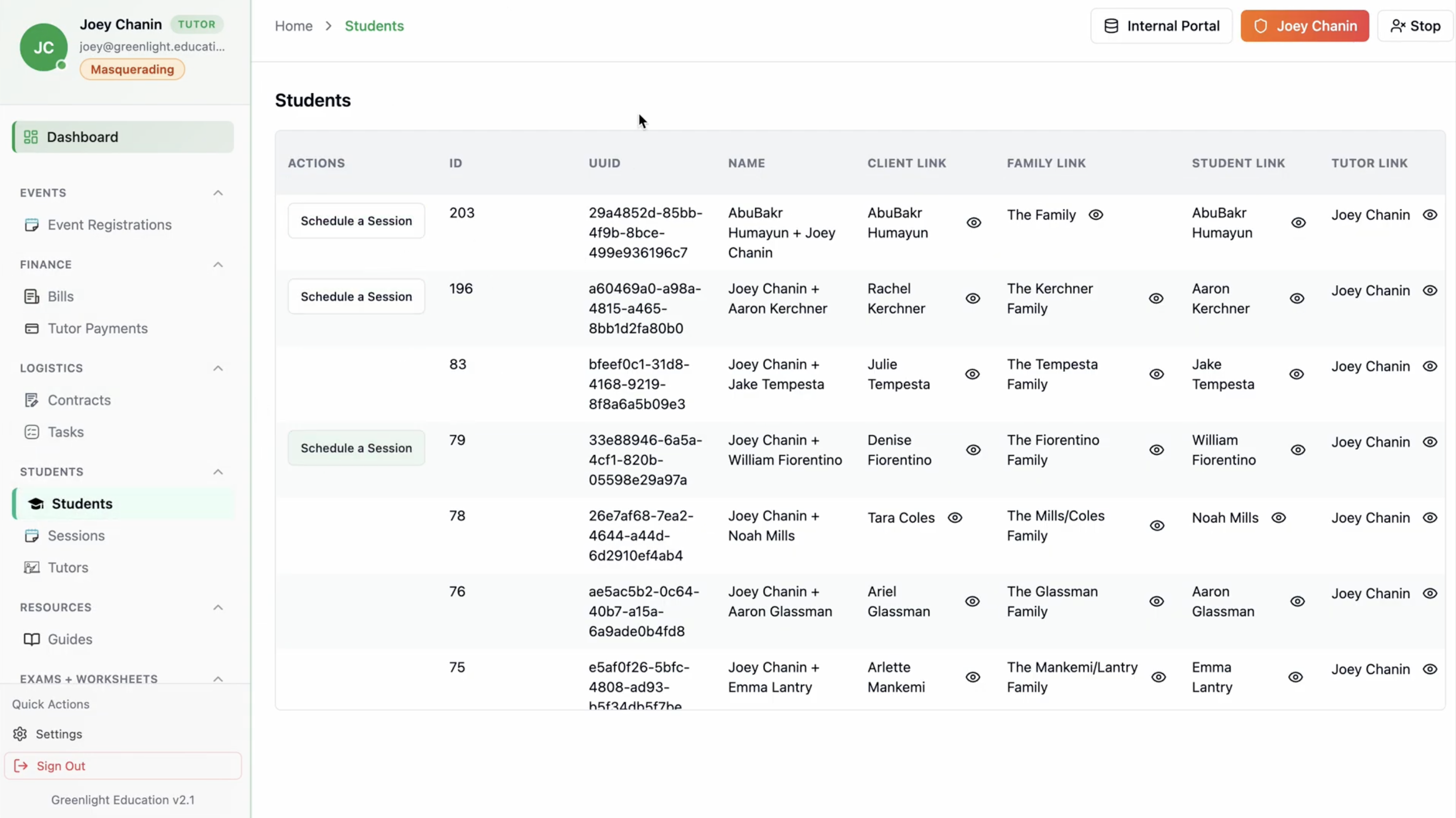Click the Settings gear icon
The width and height of the screenshot is (1456, 818).
point(20,734)
